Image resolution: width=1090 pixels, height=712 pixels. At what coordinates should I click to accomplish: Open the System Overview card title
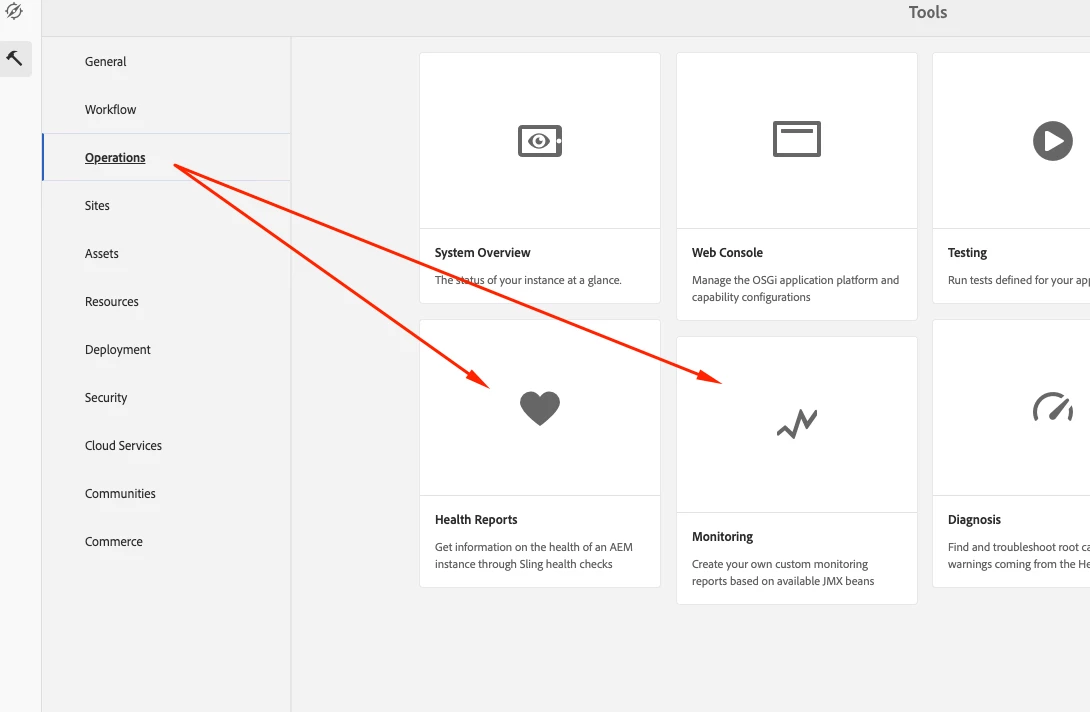[x=482, y=252]
